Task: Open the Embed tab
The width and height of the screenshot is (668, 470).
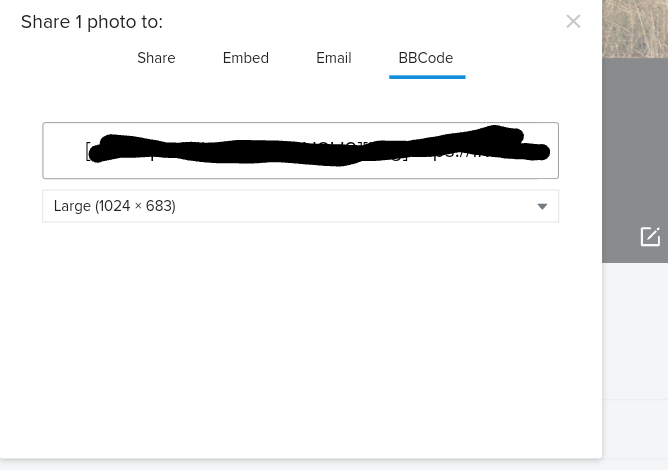Action: [246, 58]
